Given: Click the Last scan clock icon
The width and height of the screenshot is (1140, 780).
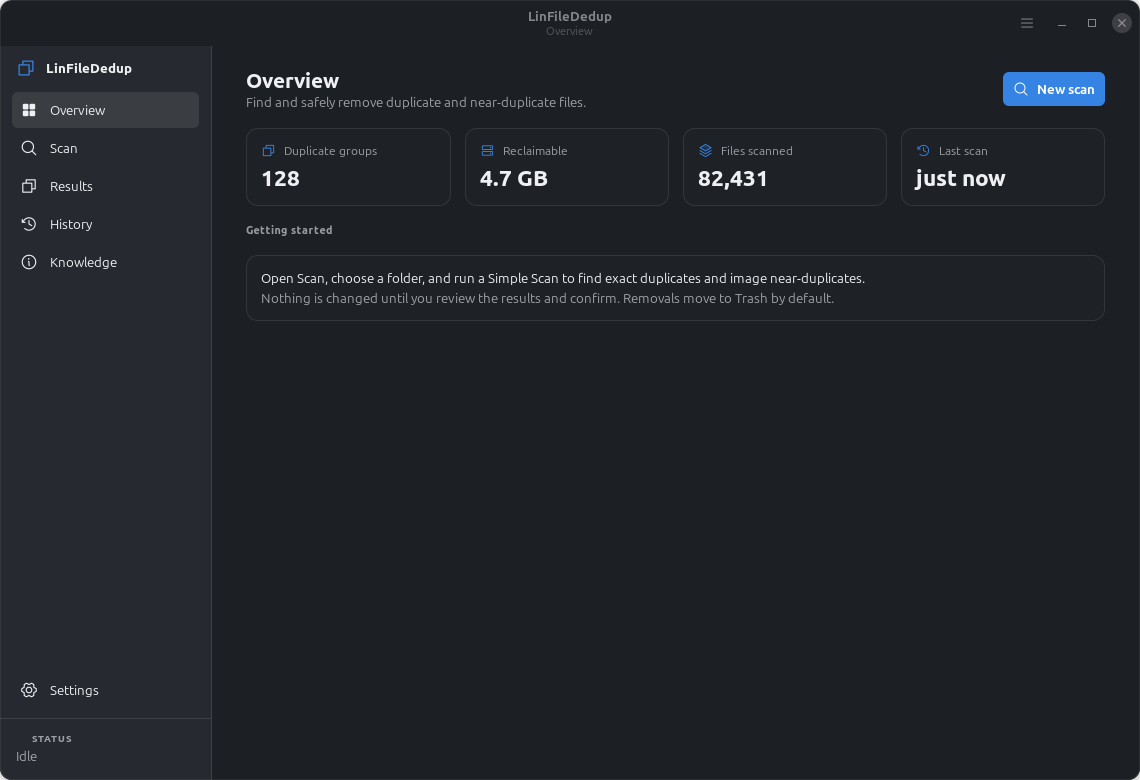Looking at the screenshot, I should coord(923,150).
